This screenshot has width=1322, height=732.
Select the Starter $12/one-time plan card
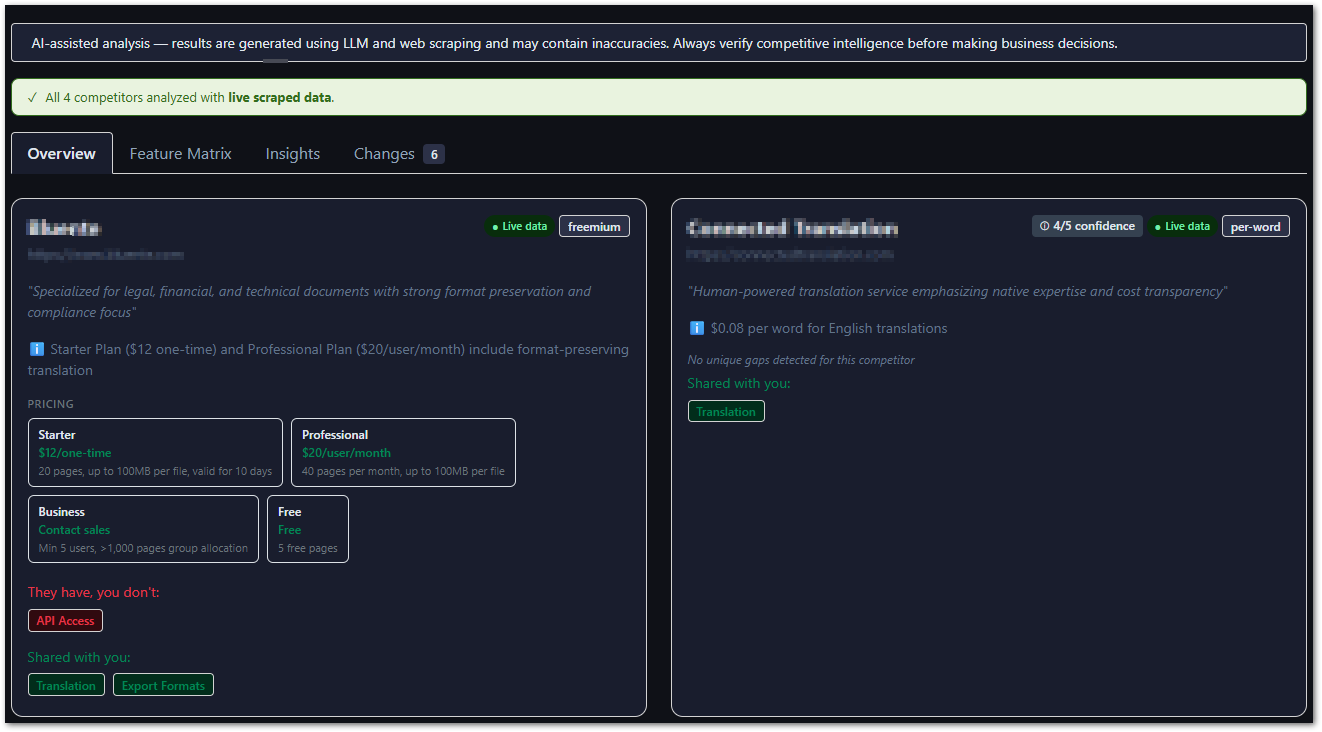155,452
